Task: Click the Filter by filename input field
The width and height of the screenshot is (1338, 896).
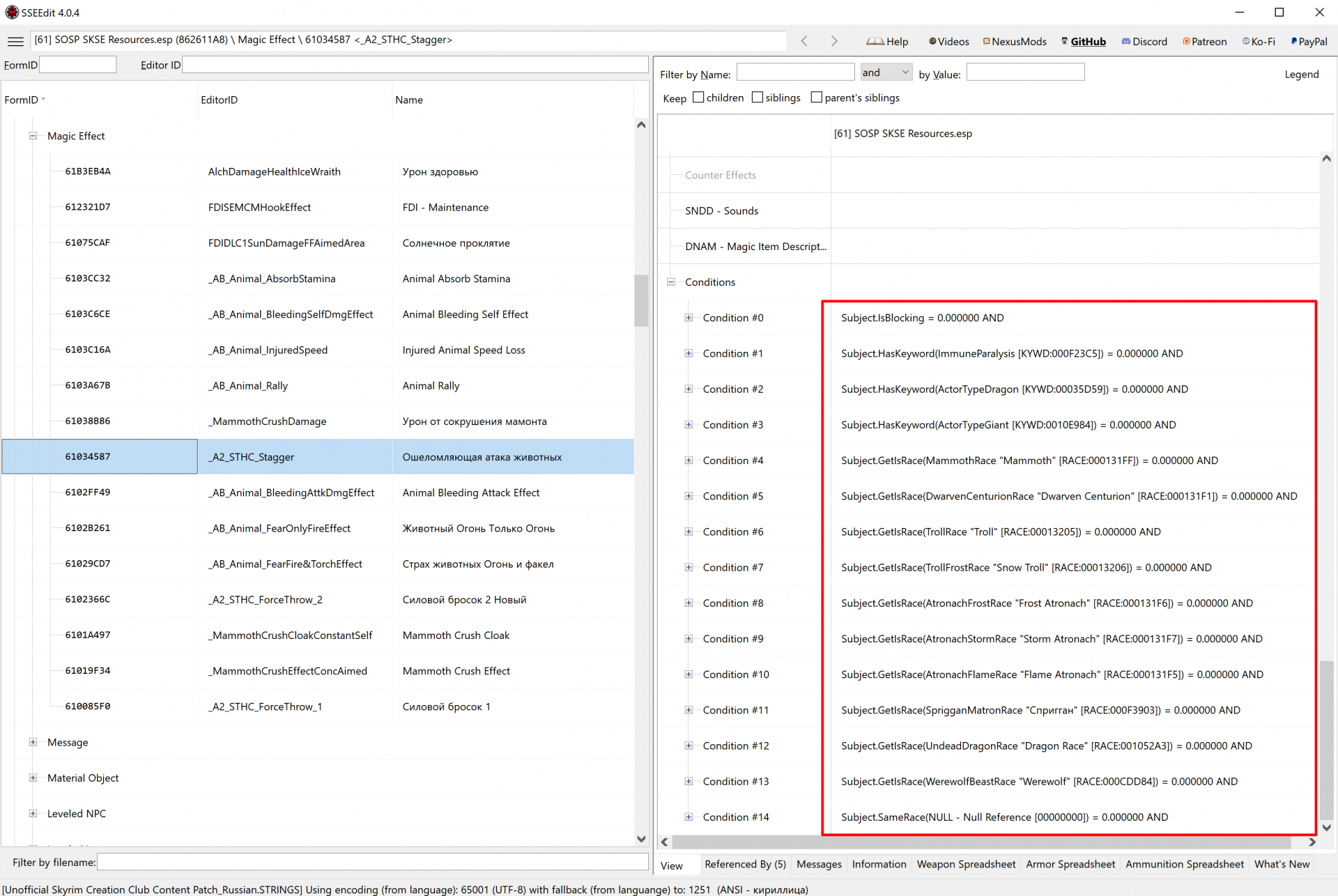Action: click(x=372, y=863)
